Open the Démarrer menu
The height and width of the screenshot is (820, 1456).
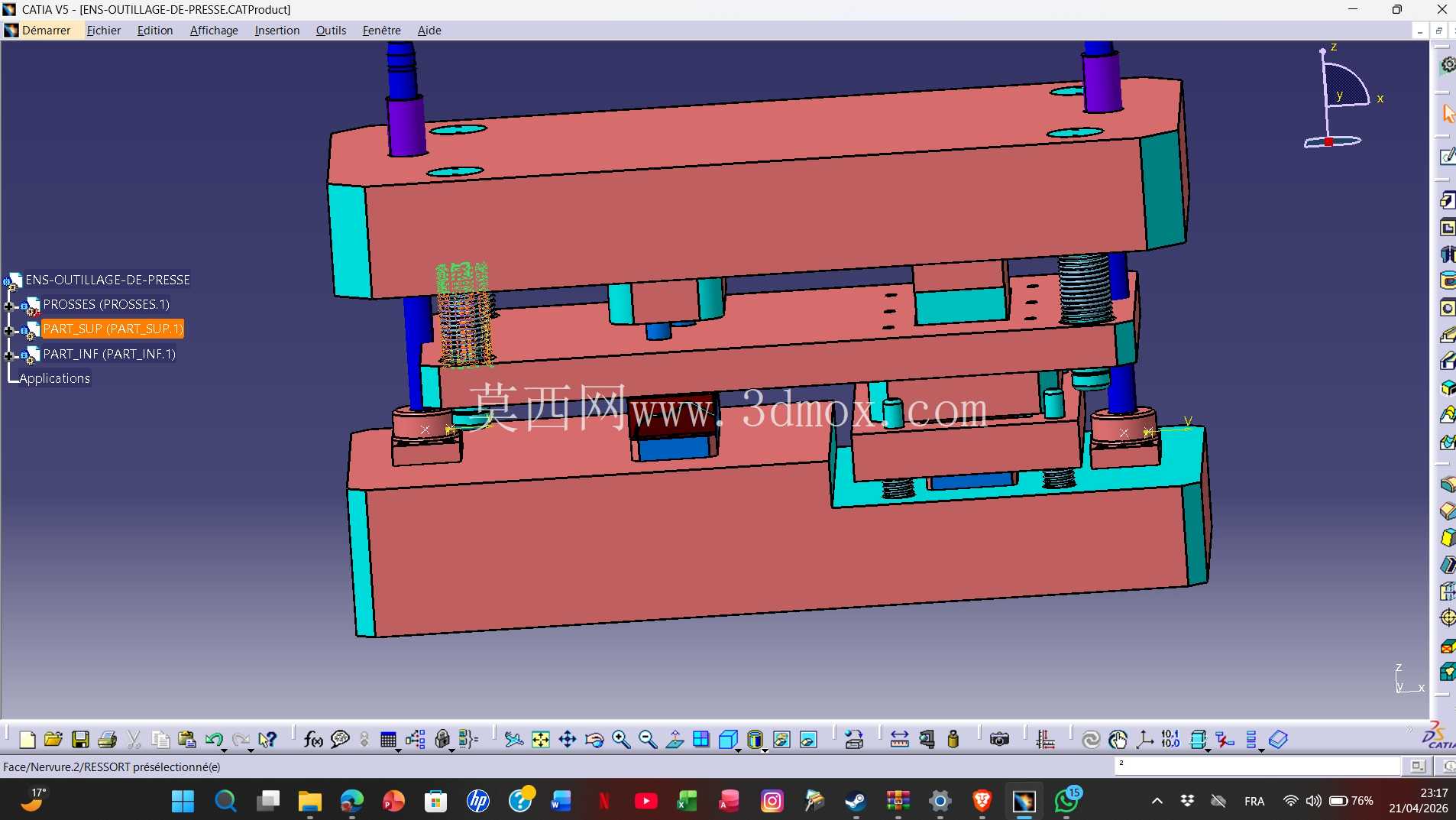[46, 31]
